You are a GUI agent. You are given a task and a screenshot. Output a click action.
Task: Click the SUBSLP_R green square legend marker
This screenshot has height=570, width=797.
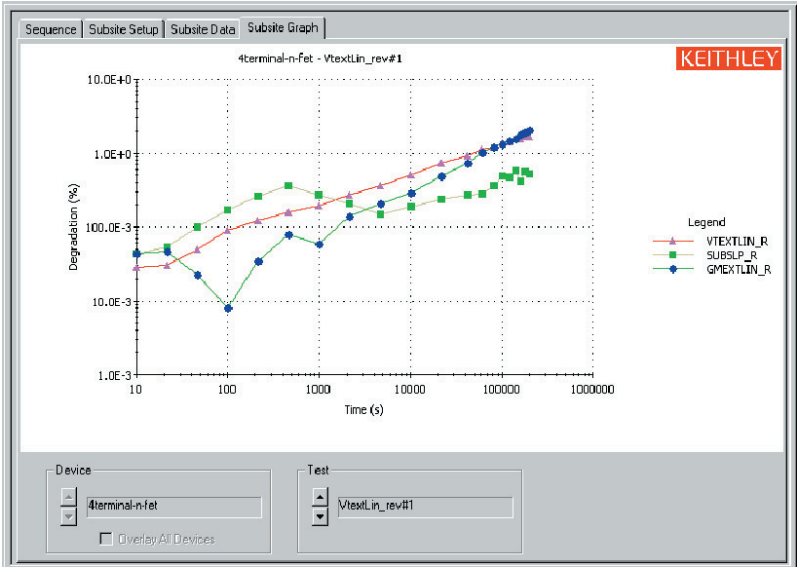pos(673,255)
